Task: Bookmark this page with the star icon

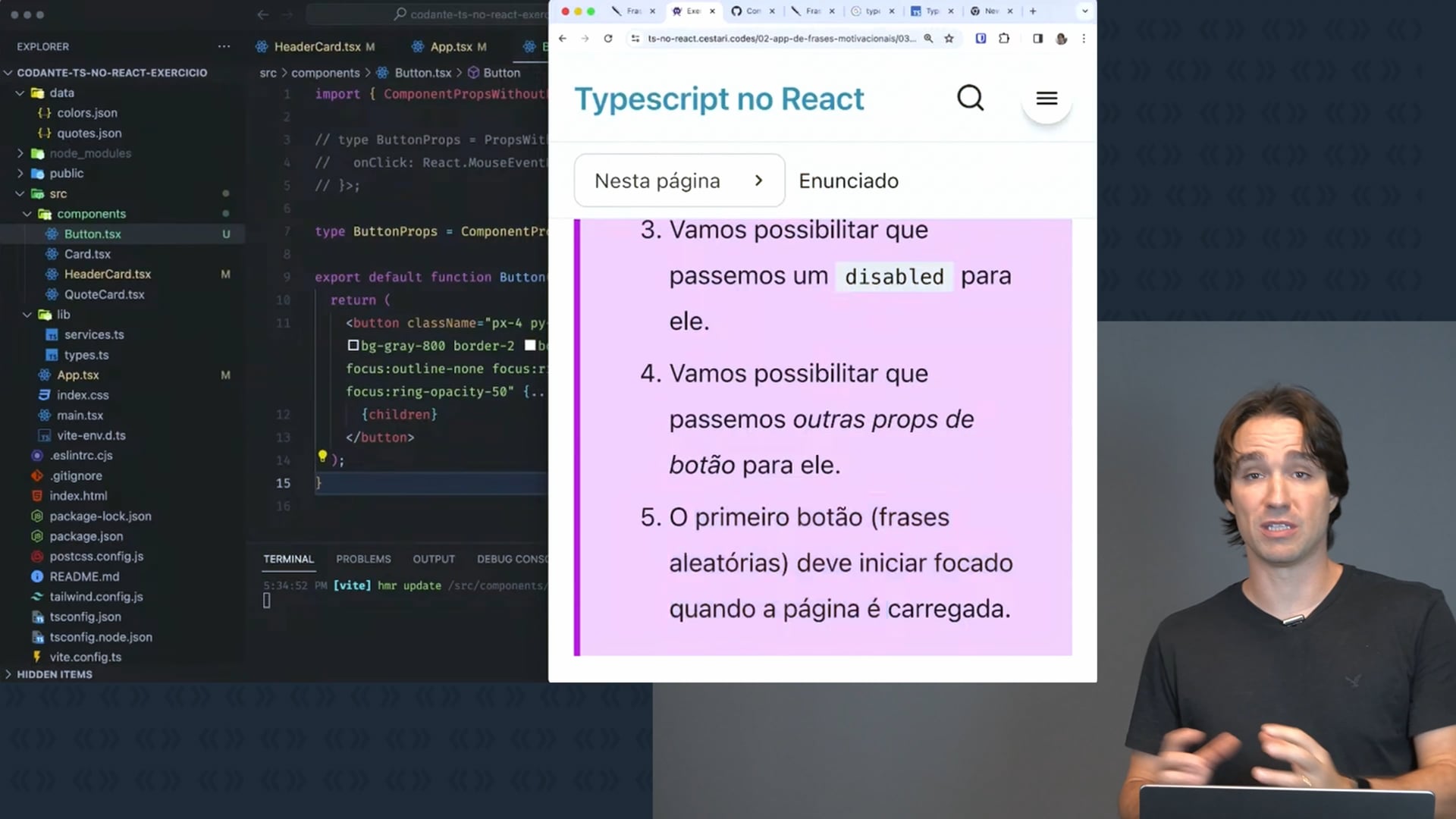Action: click(949, 39)
